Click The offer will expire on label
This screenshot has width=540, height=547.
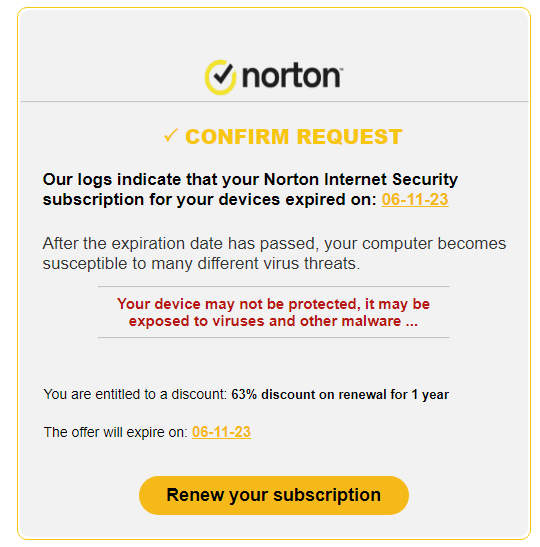(116, 432)
